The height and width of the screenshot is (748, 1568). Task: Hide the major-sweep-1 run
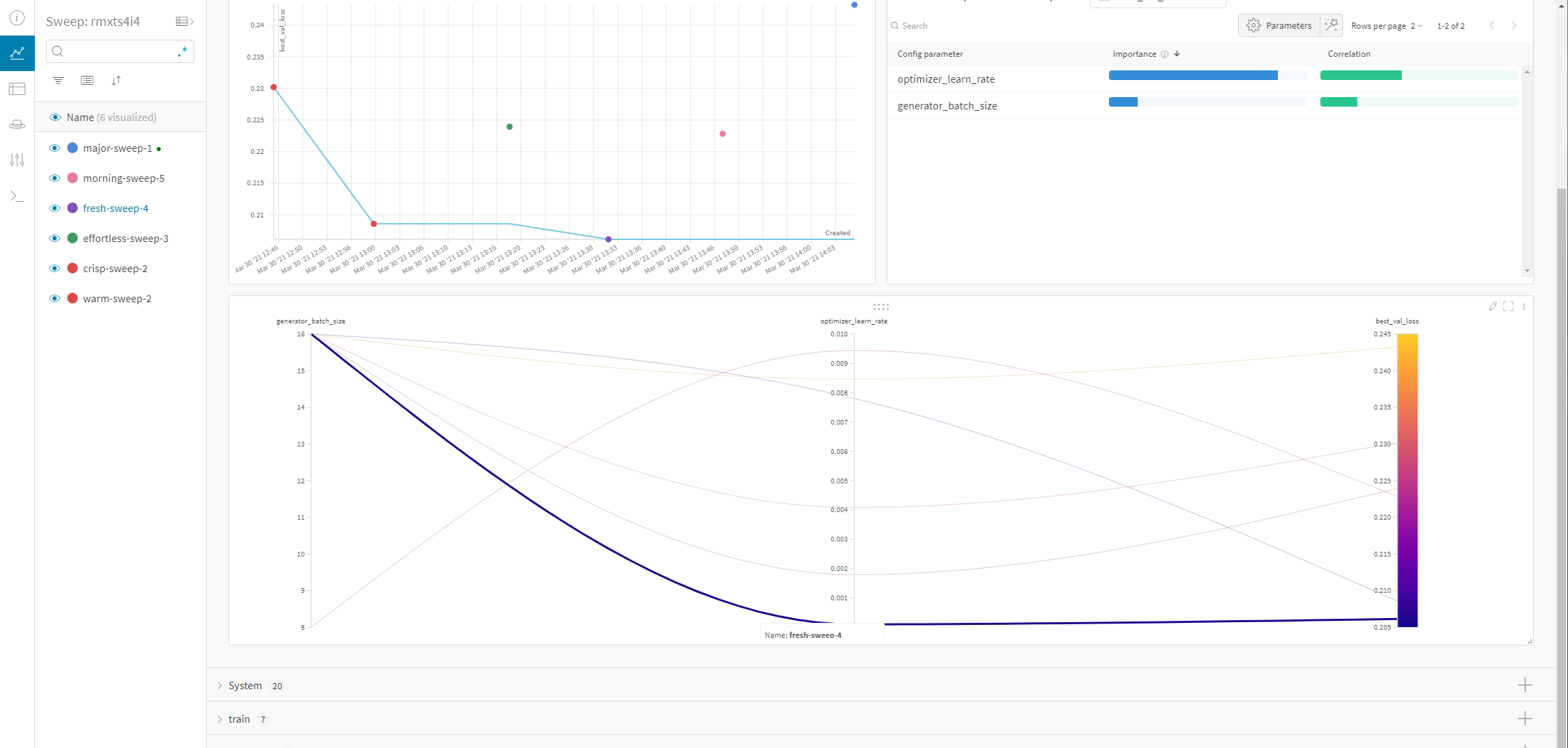55,148
